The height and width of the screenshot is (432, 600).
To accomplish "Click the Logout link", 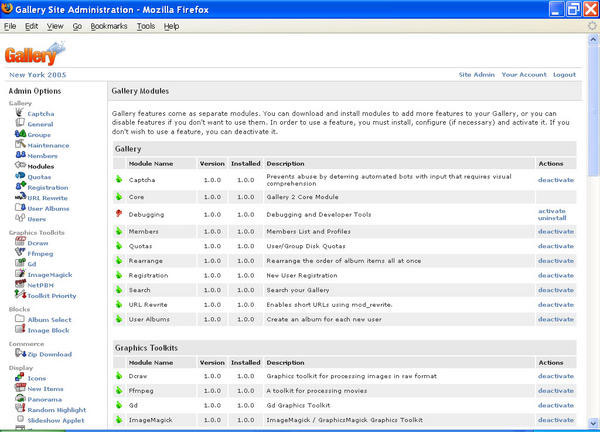I will 564,75.
